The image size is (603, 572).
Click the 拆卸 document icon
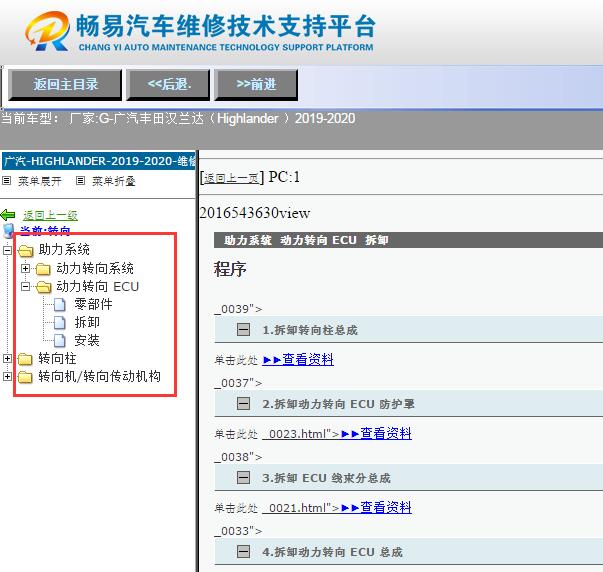60,322
